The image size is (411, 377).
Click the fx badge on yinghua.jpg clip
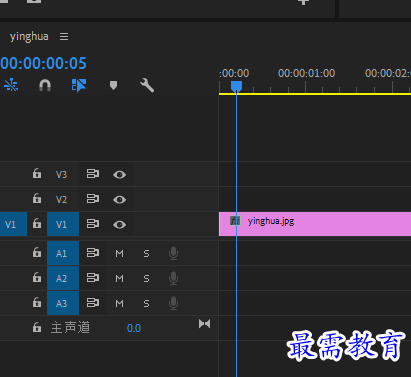[x=235, y=221]
